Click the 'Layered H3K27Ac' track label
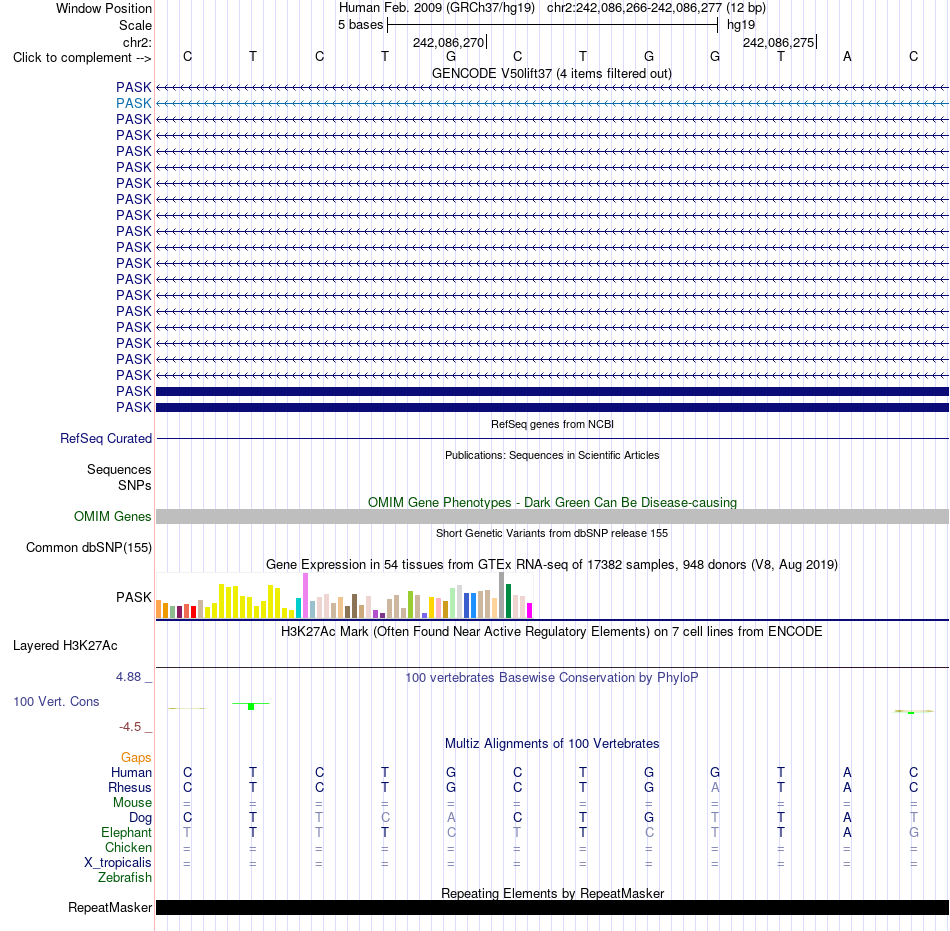 (65, 646)
